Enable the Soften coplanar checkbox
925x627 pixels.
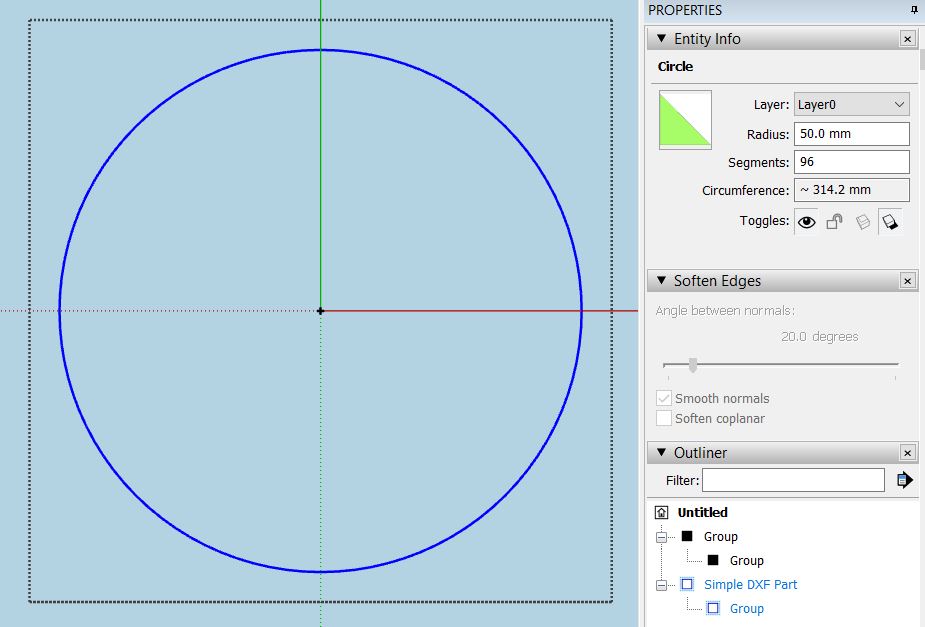pyautogui.click(x=664, y=418)
